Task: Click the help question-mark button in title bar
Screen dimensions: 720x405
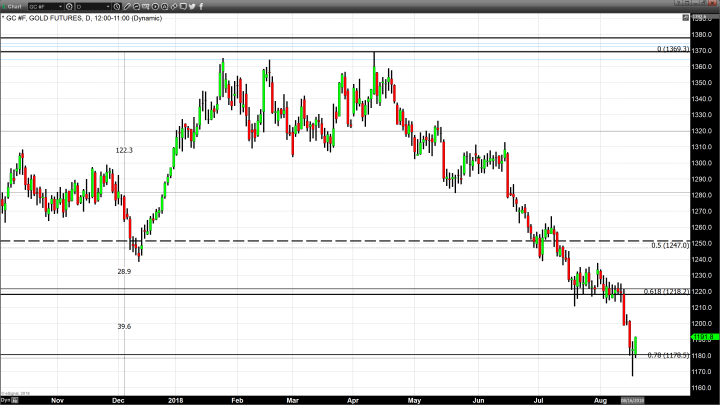Action: (x=679, y=2)
